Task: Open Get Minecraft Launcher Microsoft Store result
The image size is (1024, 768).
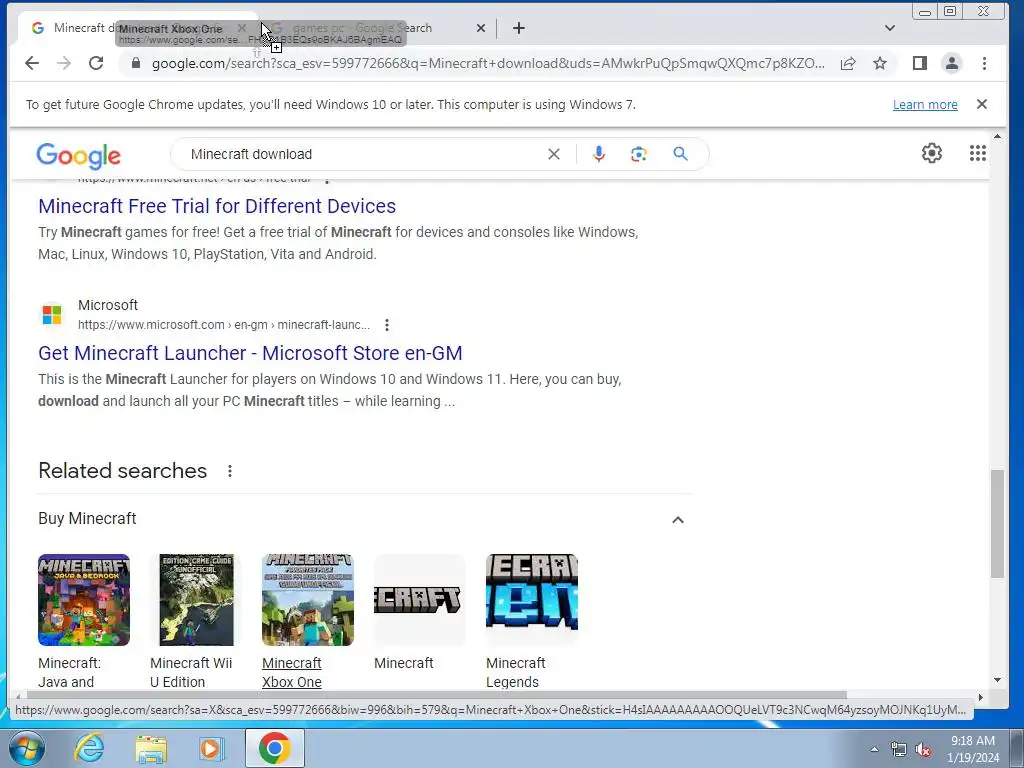Action: coord(250,353)
